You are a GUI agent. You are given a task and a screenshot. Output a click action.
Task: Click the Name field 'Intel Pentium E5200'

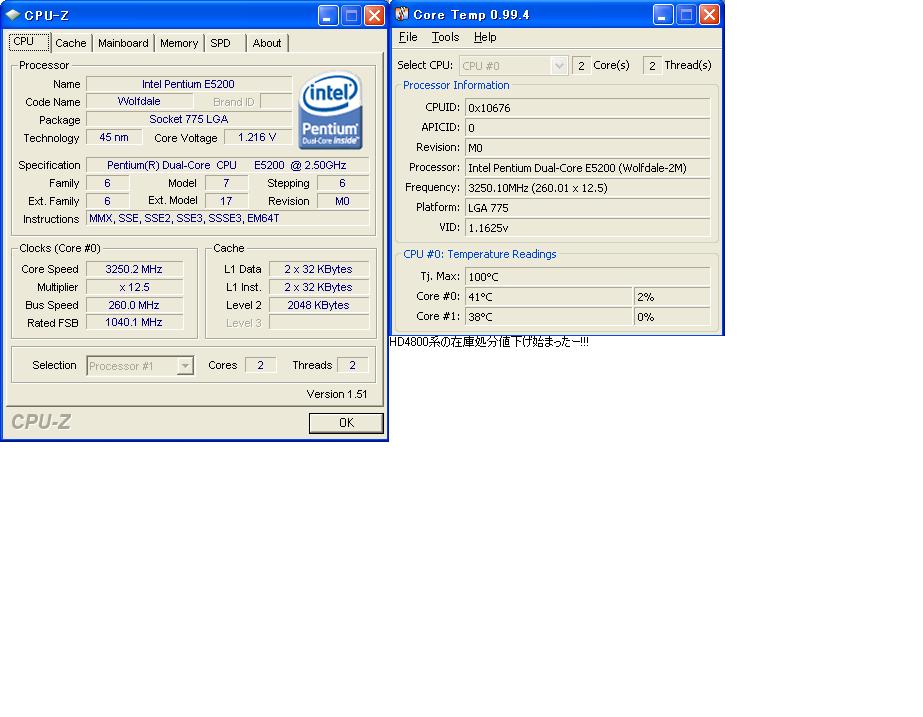point(188,84)
